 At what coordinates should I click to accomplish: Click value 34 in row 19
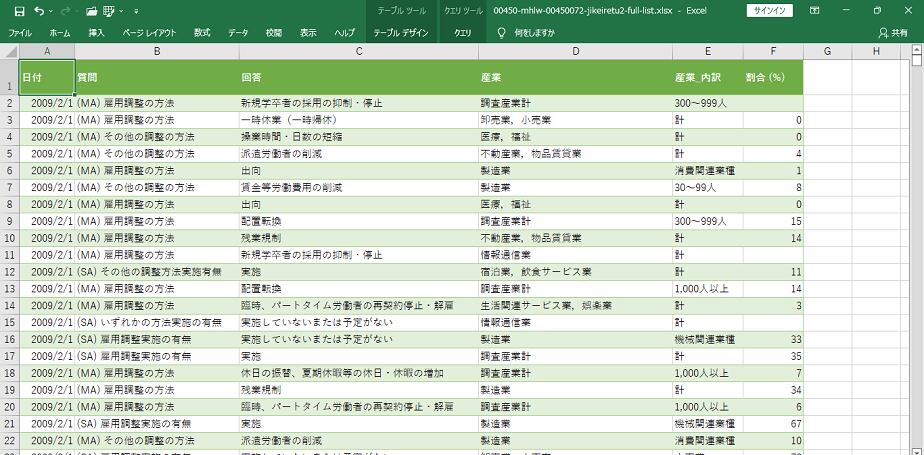pyautogui.click(x=773, y=390)
